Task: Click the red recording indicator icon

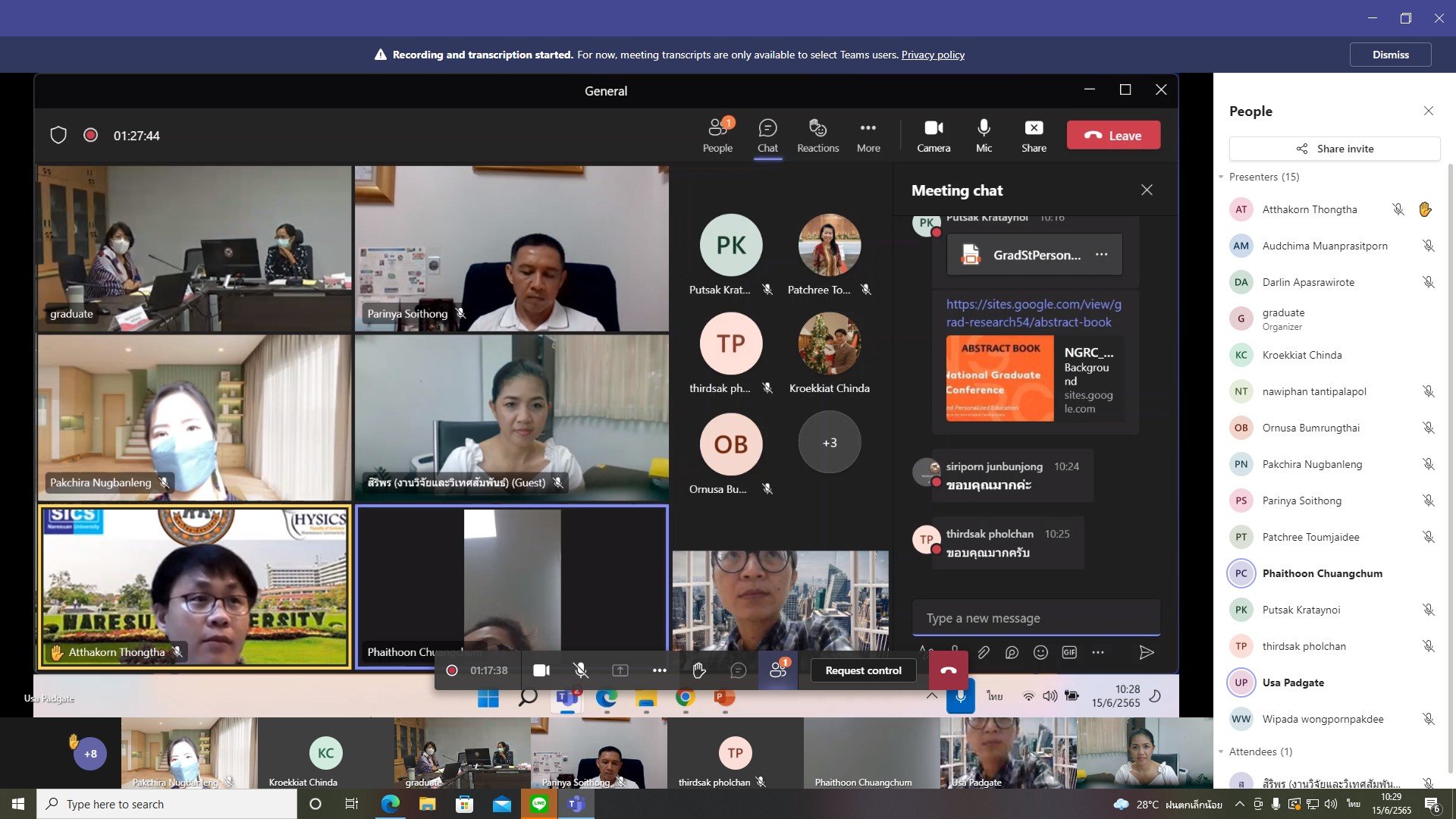Action: (x=90, y=135)
